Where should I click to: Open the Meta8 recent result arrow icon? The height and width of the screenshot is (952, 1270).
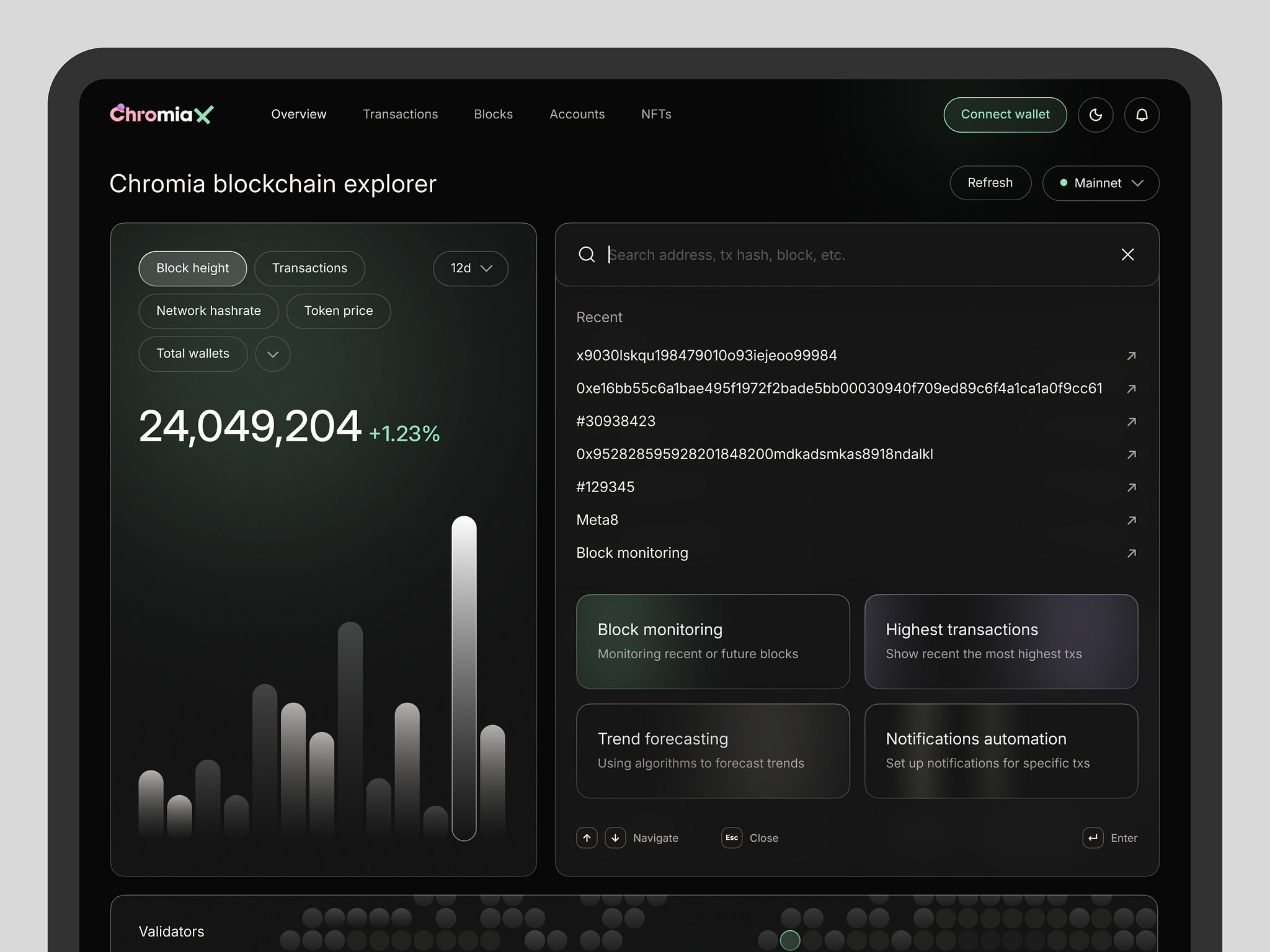1131,521
